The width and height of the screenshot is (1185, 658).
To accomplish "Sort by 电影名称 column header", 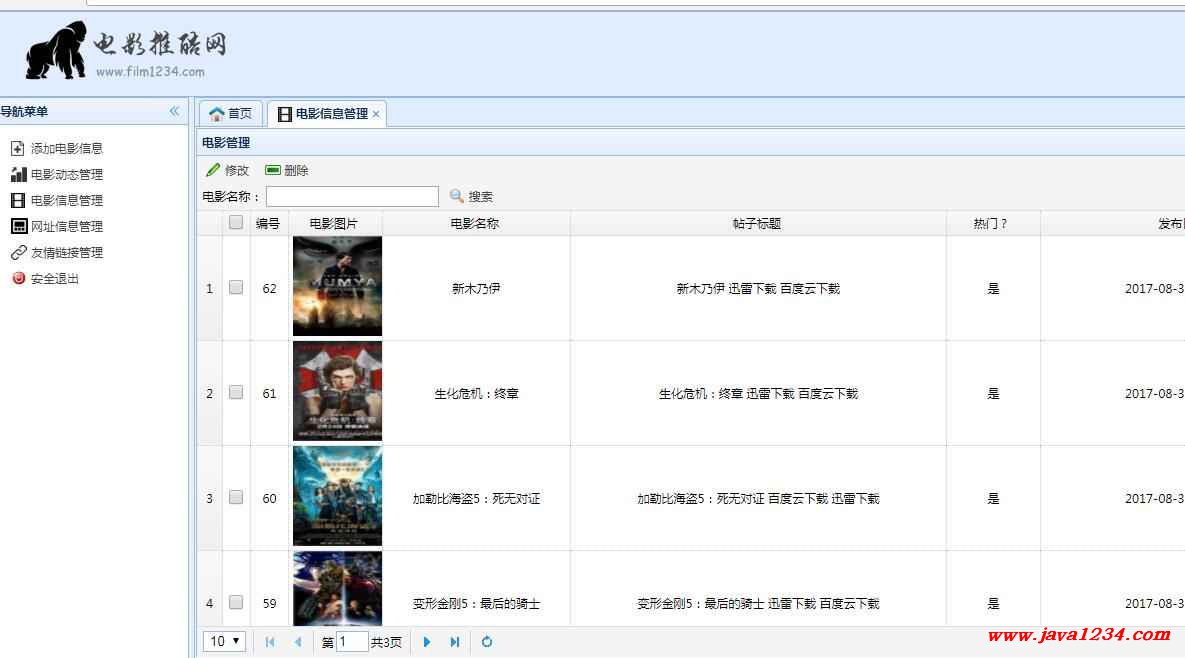I will click(475, 224).
